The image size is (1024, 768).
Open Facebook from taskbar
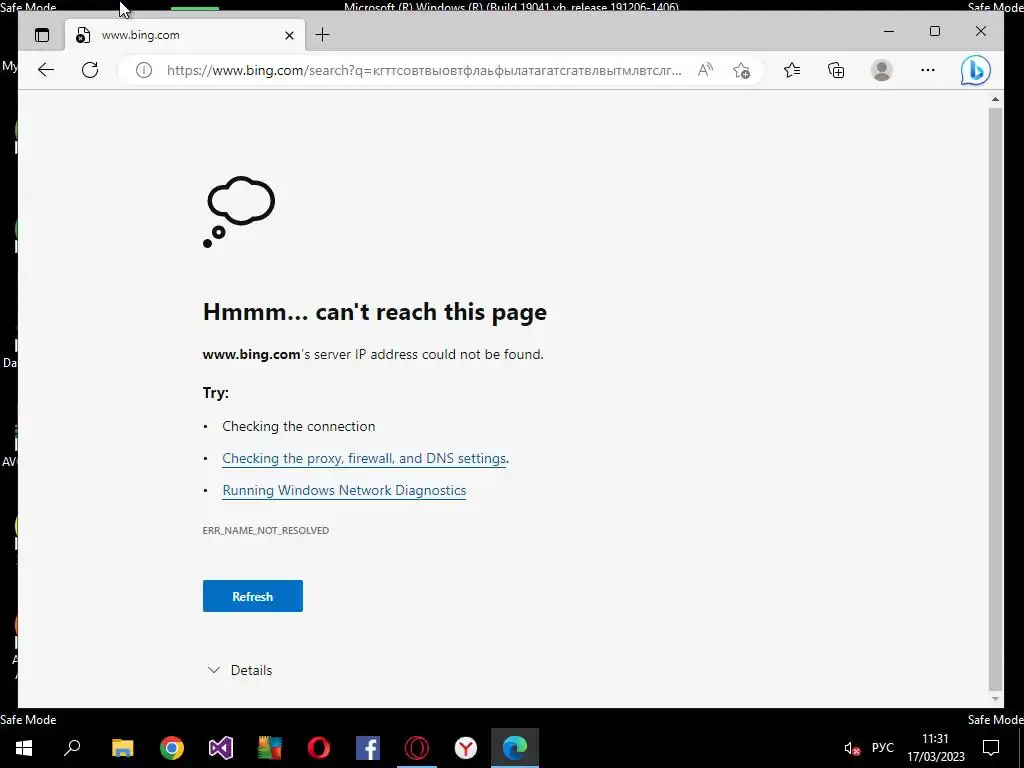pos(368,748)
